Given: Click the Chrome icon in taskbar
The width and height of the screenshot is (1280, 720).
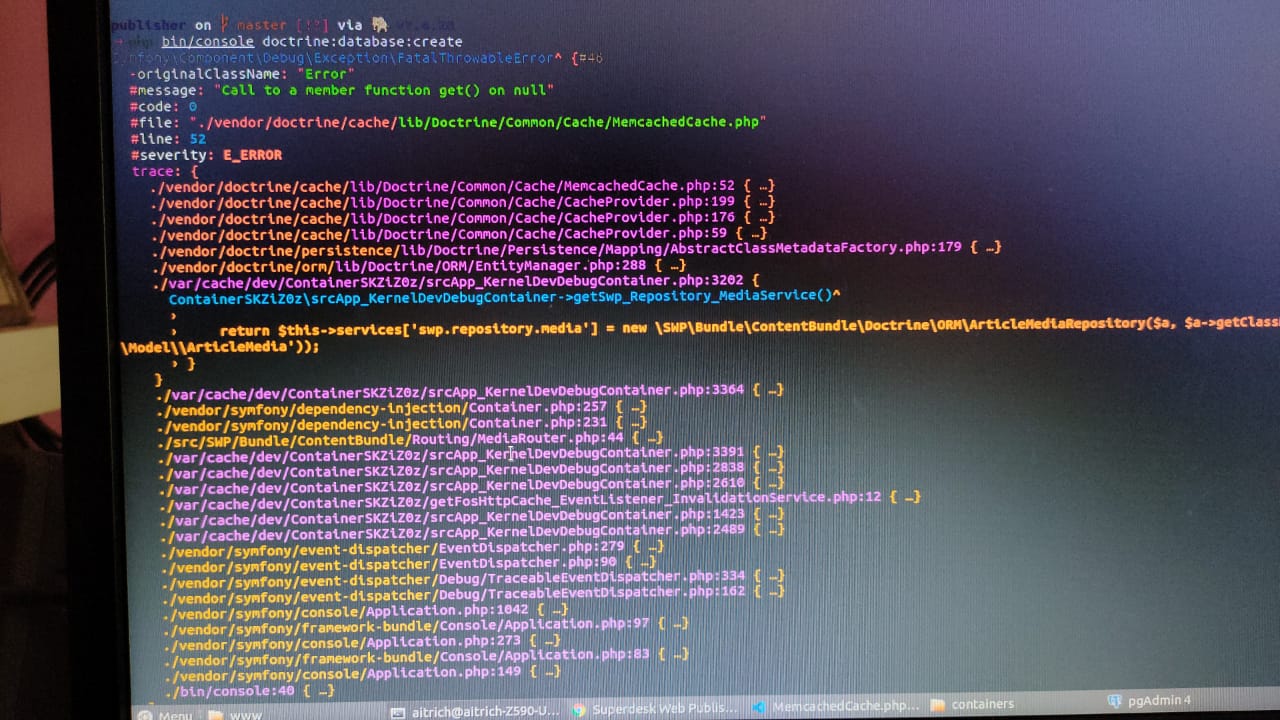Looking at the screenshot, I should (578, 710).
